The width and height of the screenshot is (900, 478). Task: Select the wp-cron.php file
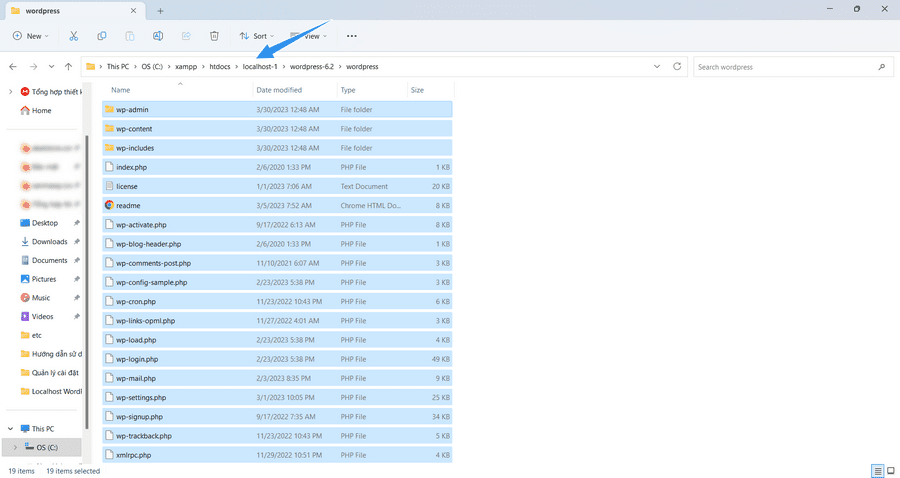click(277, 301)
